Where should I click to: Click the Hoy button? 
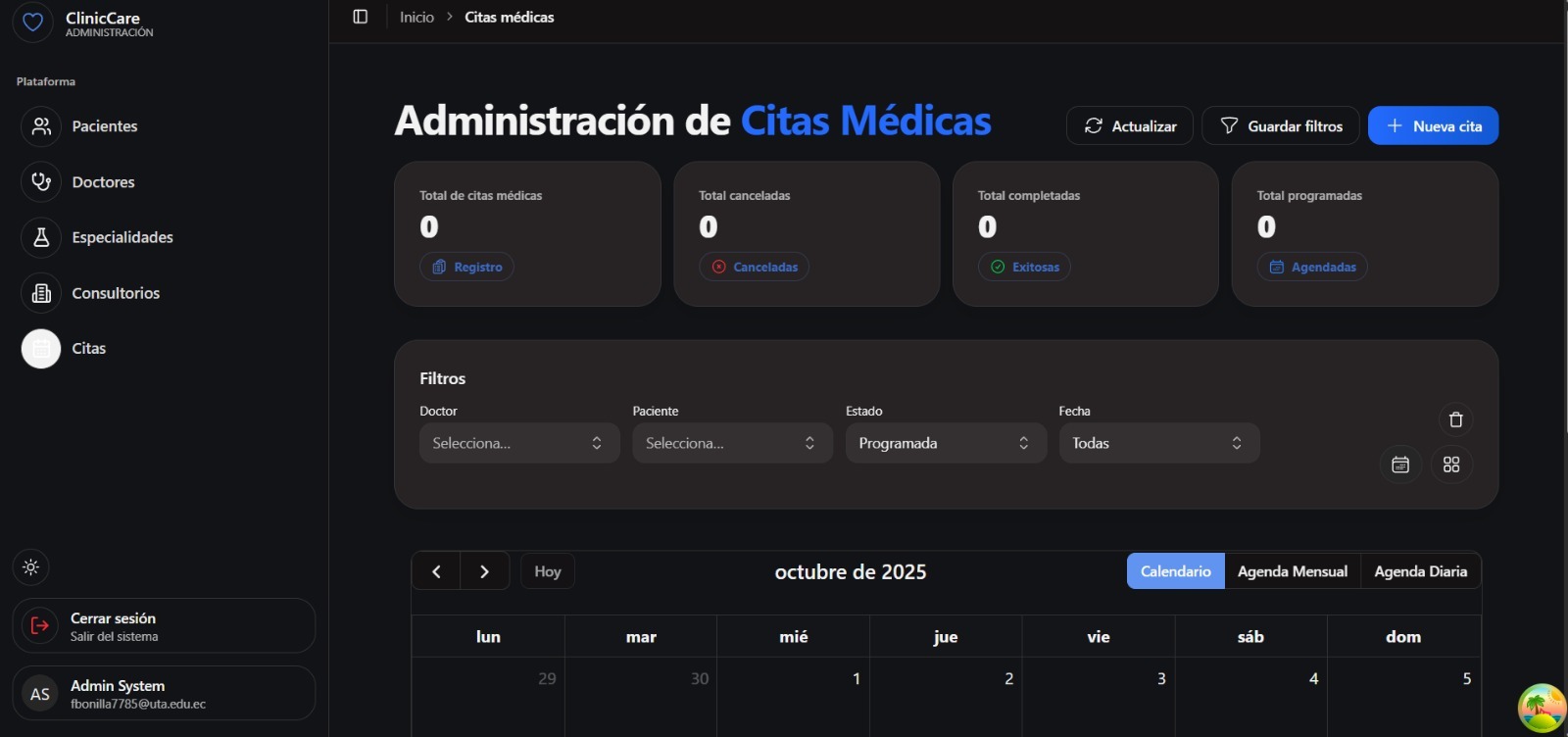(x=548, y=571)
